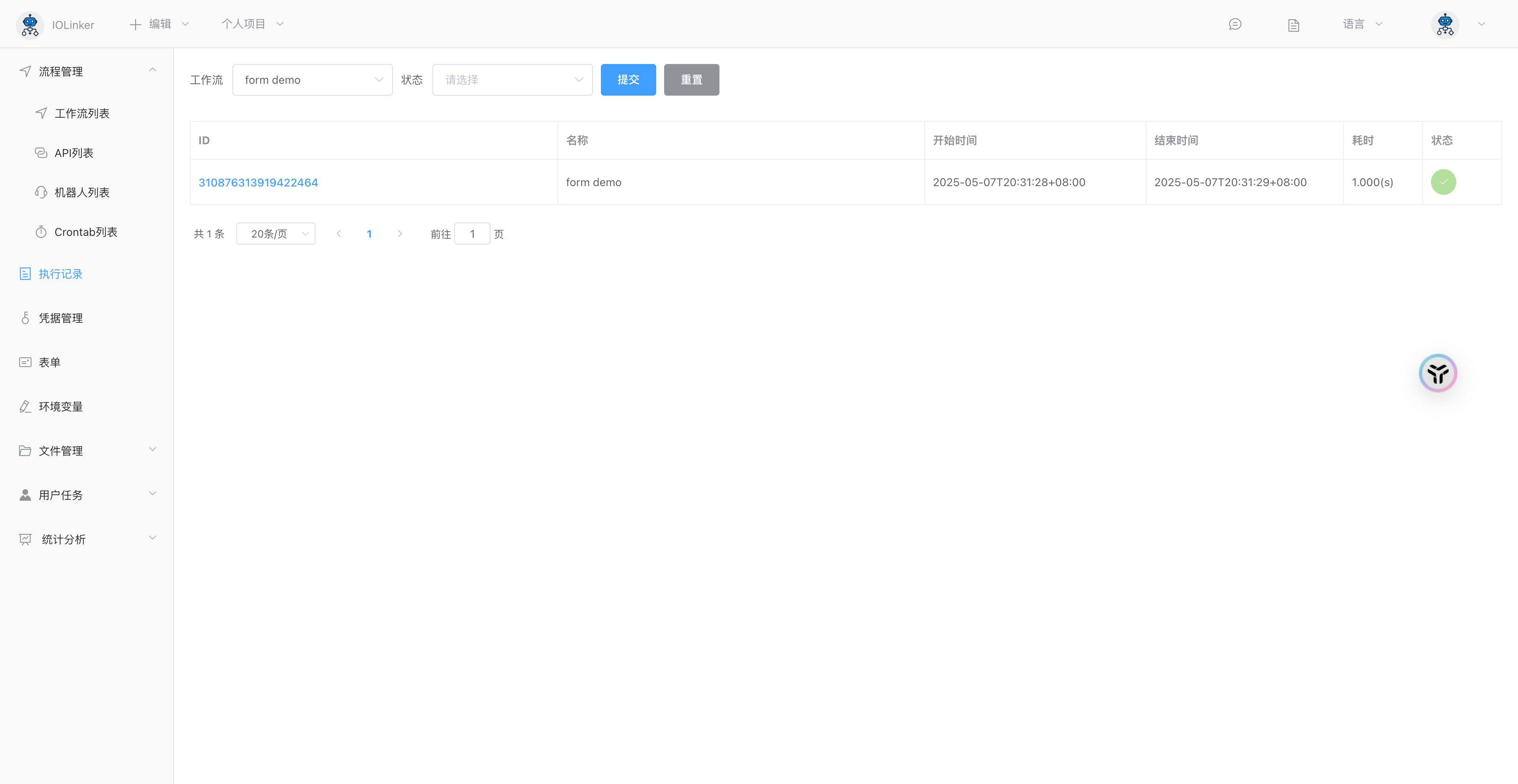Click the 凭据管理 key icon
Image resolution: width=1518 pixels, height=784 pixels.
pyautogui.click(x=25, y=317)
